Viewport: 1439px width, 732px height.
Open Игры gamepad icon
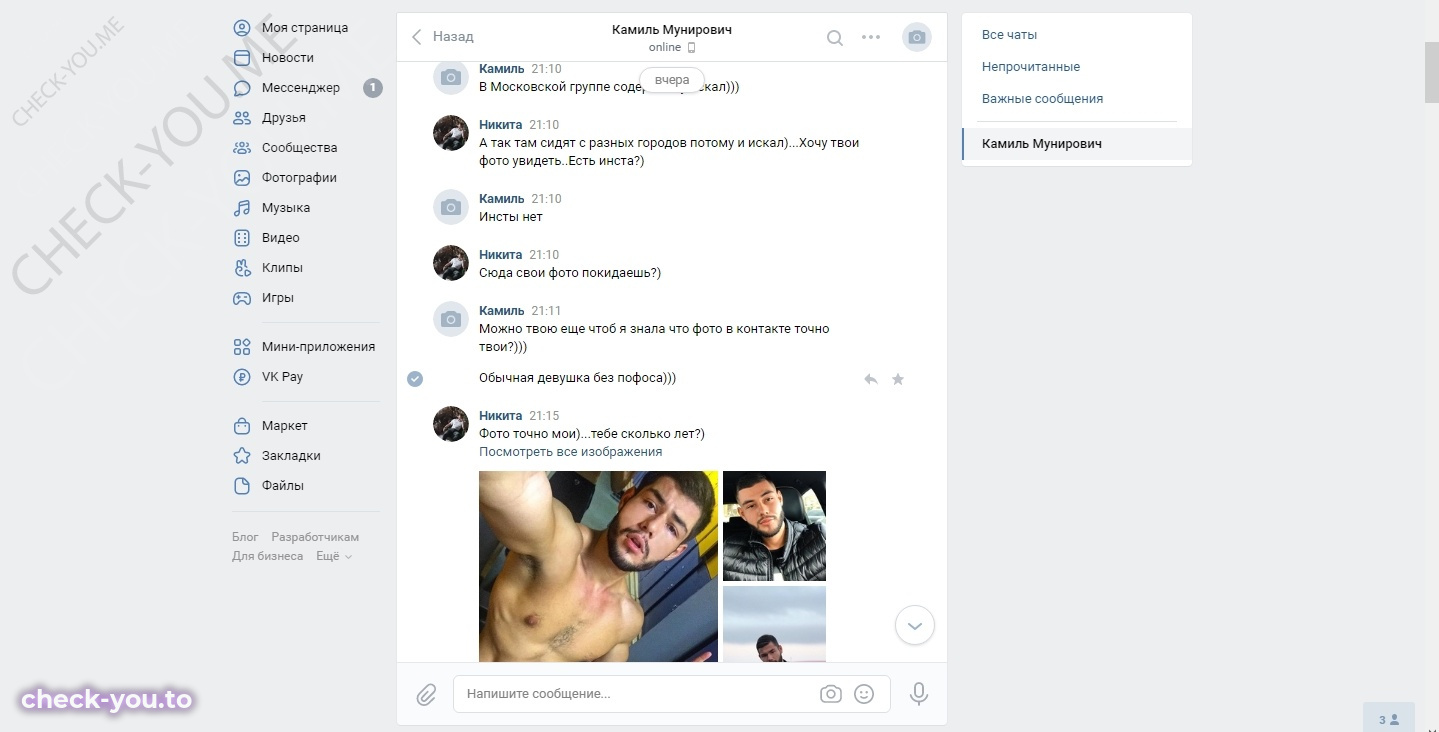[x=242, y=298]
